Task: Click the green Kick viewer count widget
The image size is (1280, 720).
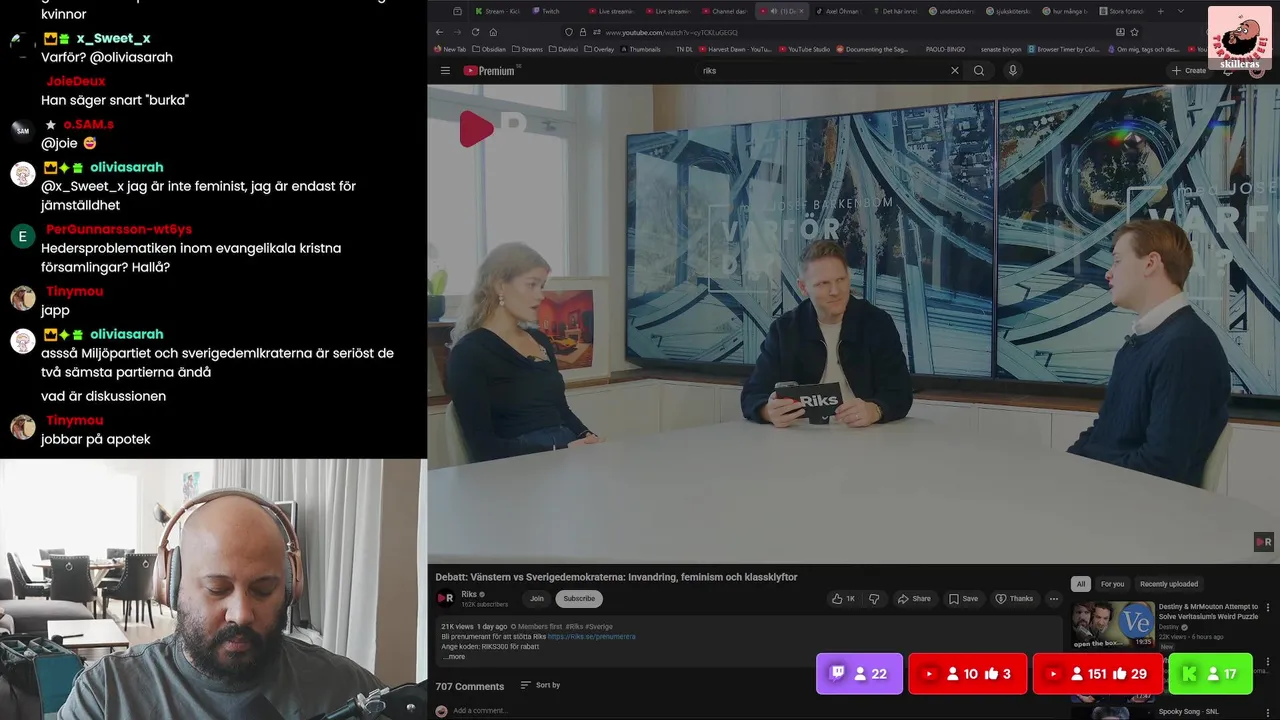Action: pos(1211,674)
